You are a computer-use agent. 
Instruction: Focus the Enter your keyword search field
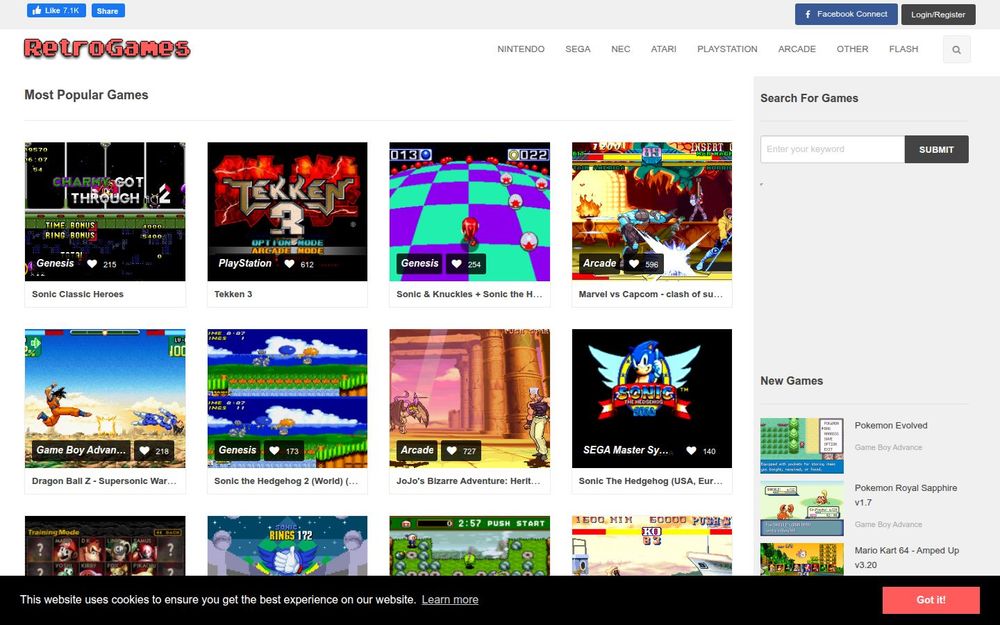point(832,149)
